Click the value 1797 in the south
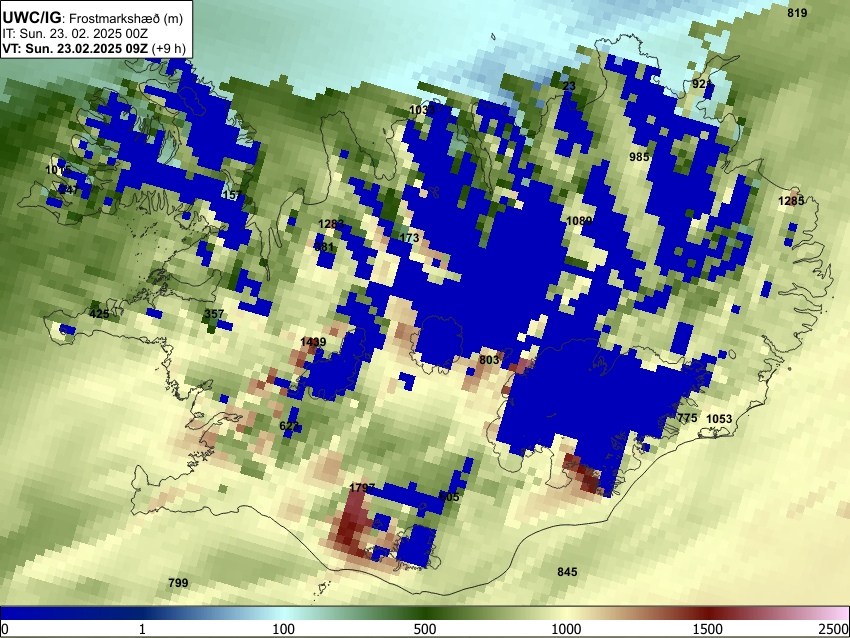 [362, 488]
